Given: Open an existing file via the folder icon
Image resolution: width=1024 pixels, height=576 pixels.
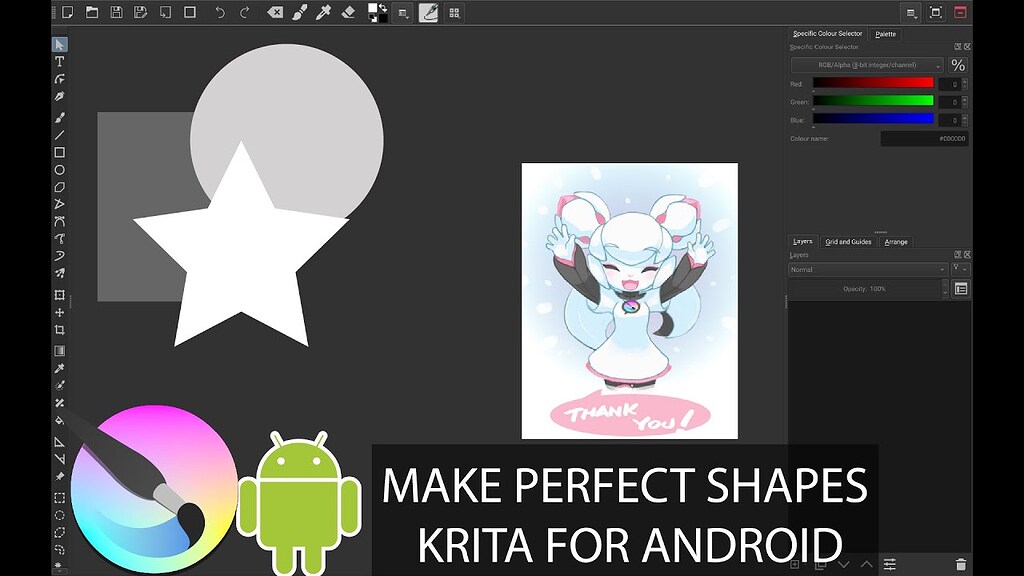Looking at the screenshot, I should (92, 13).
